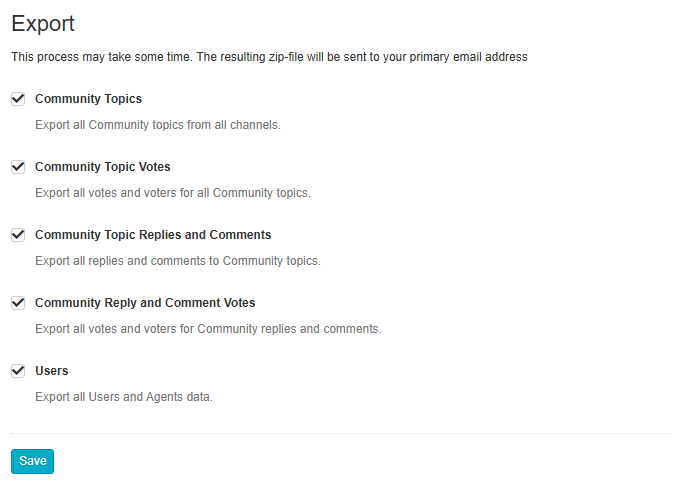The image size is (683, 484).
Task: Click the "Community Topic Replies and Comments" label text
Action: click(x=153, y=235)
